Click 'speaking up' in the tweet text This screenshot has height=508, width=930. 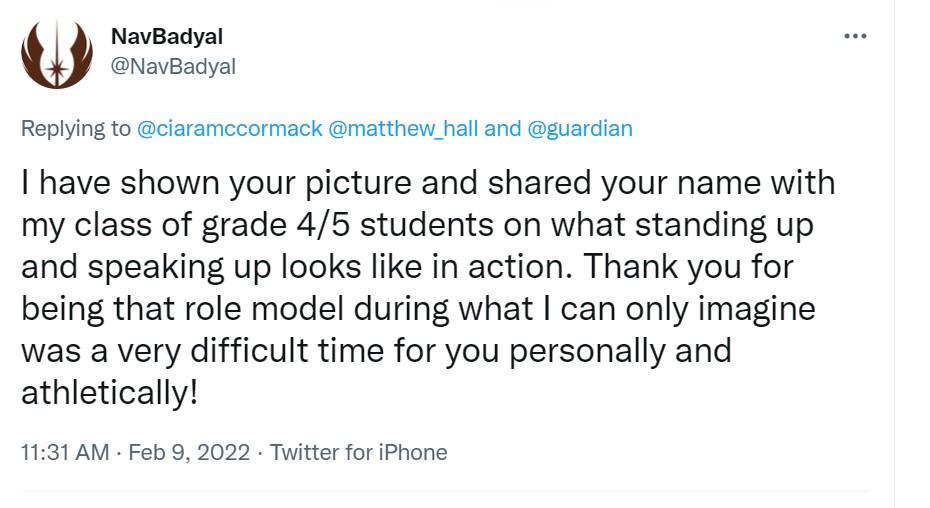click(163, 267)
